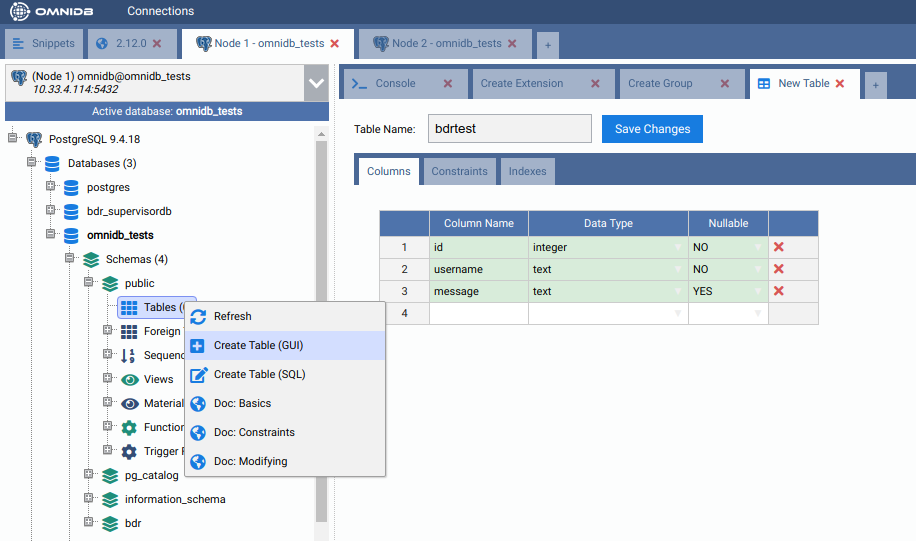Expand the postgres database node
This screenshot has width=916, height=541.
(x=51, y=187)
